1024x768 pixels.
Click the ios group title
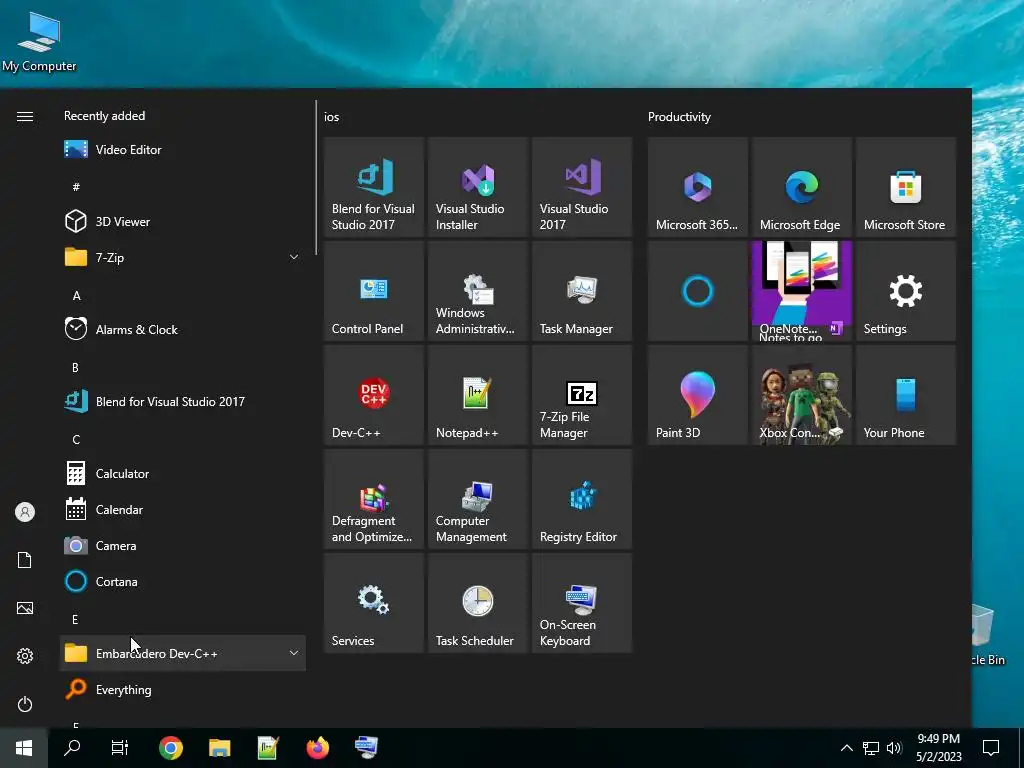coord(332,117)
